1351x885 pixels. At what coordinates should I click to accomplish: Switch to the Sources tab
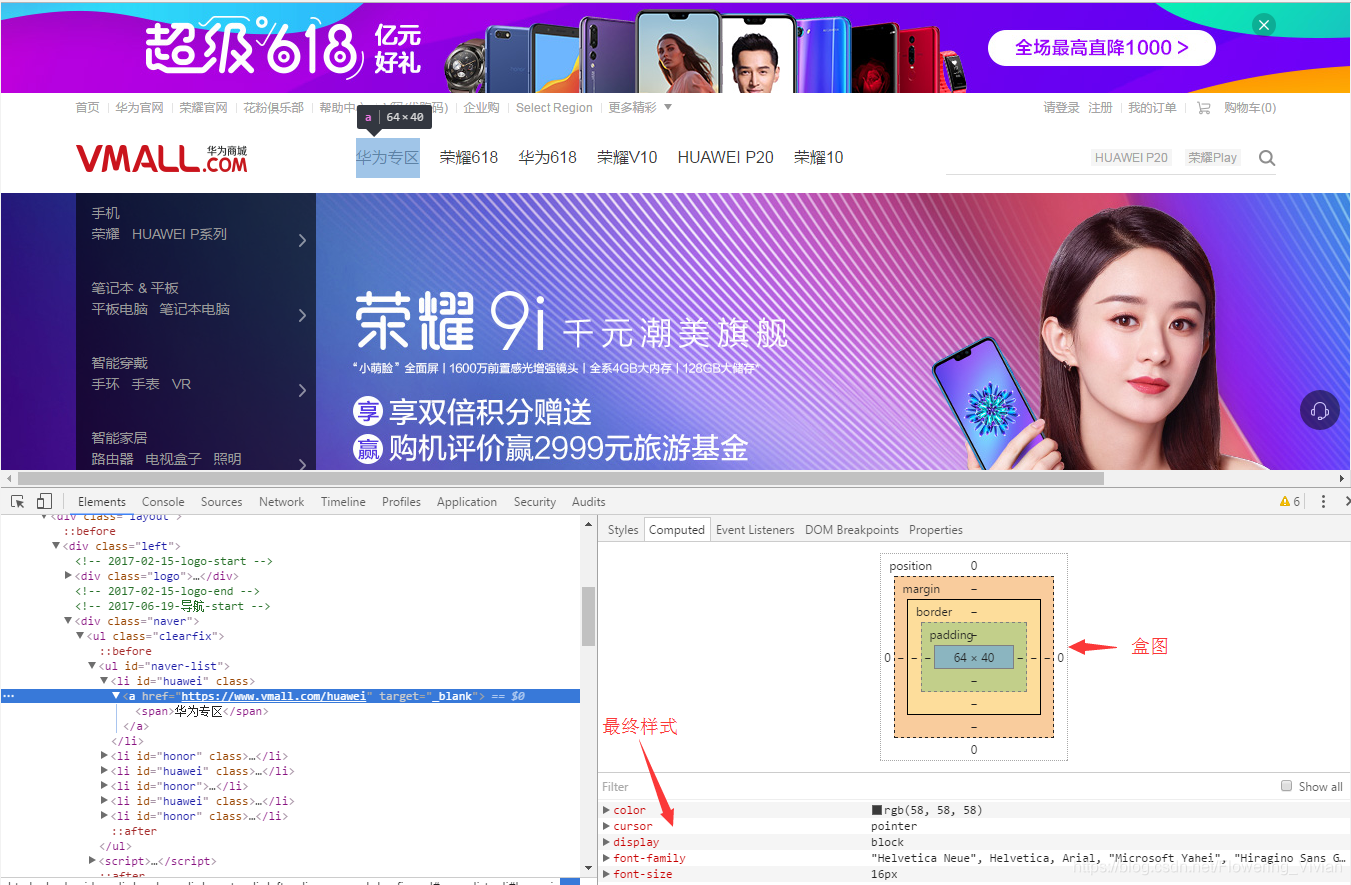point(222,502)
